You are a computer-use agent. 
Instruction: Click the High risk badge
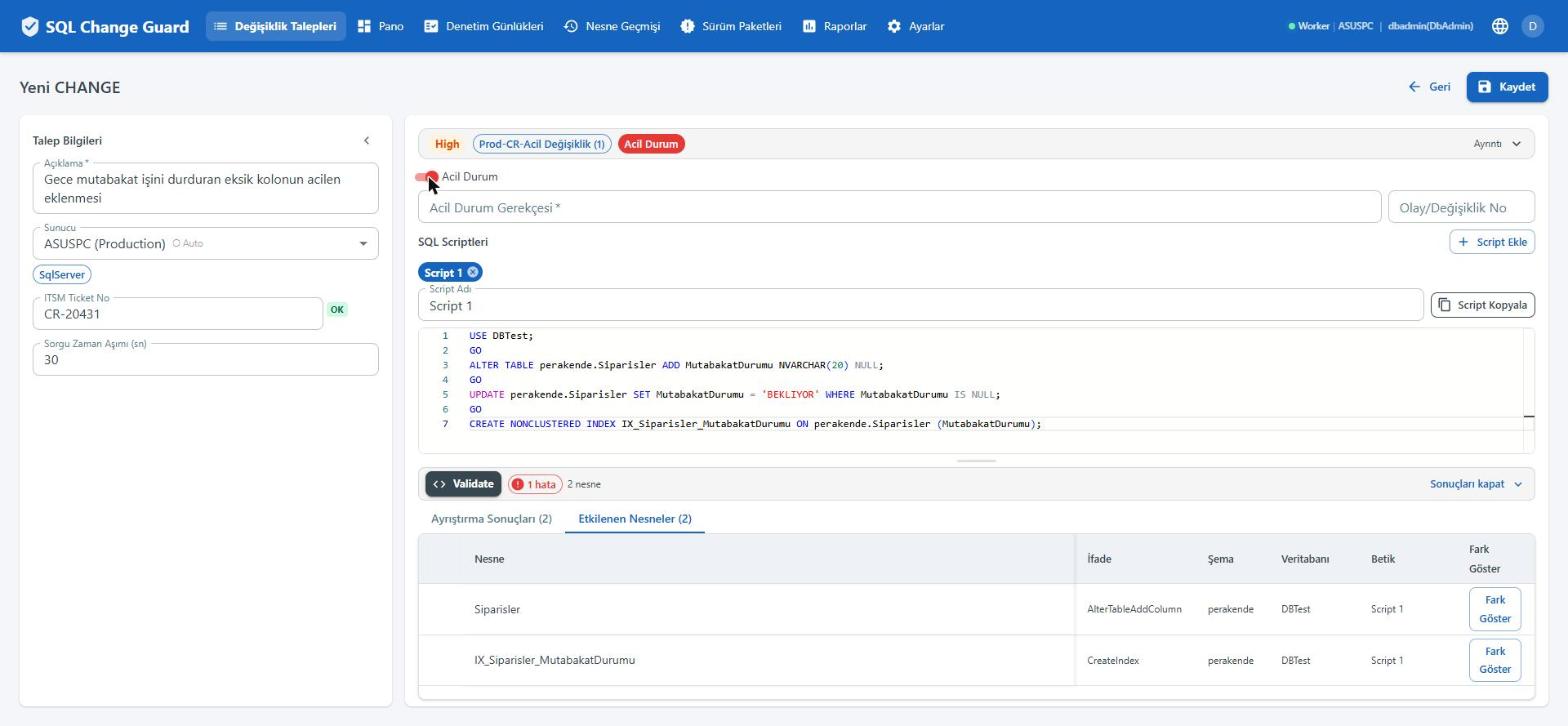coord(447,144)
